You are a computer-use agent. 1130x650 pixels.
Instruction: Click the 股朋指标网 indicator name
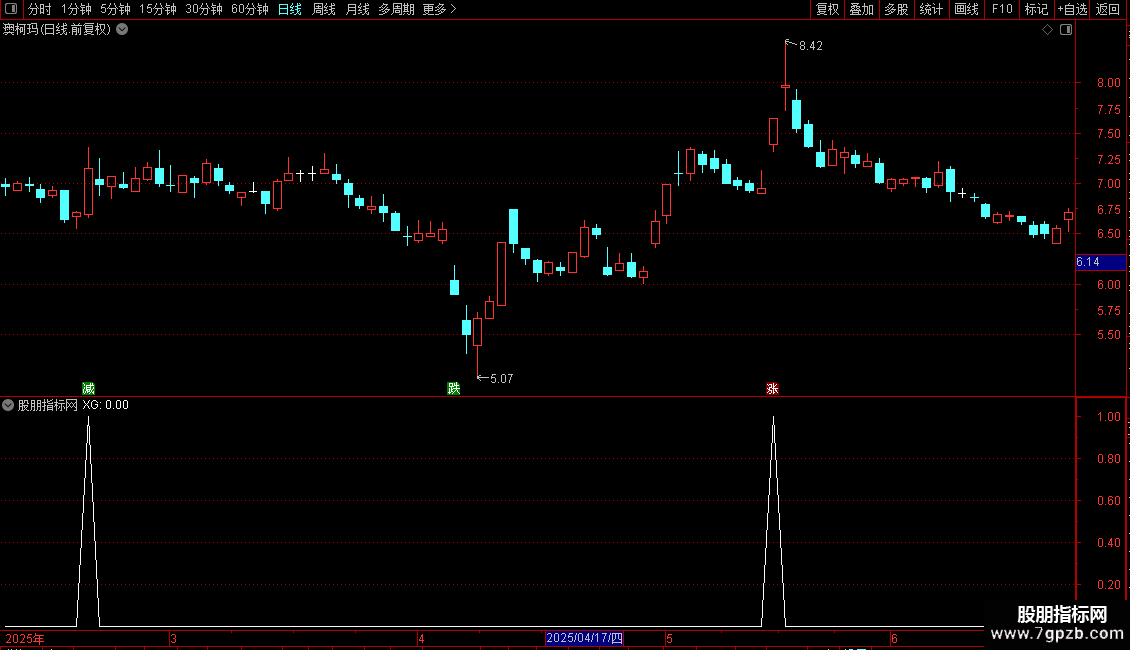[x=48, y=405]
